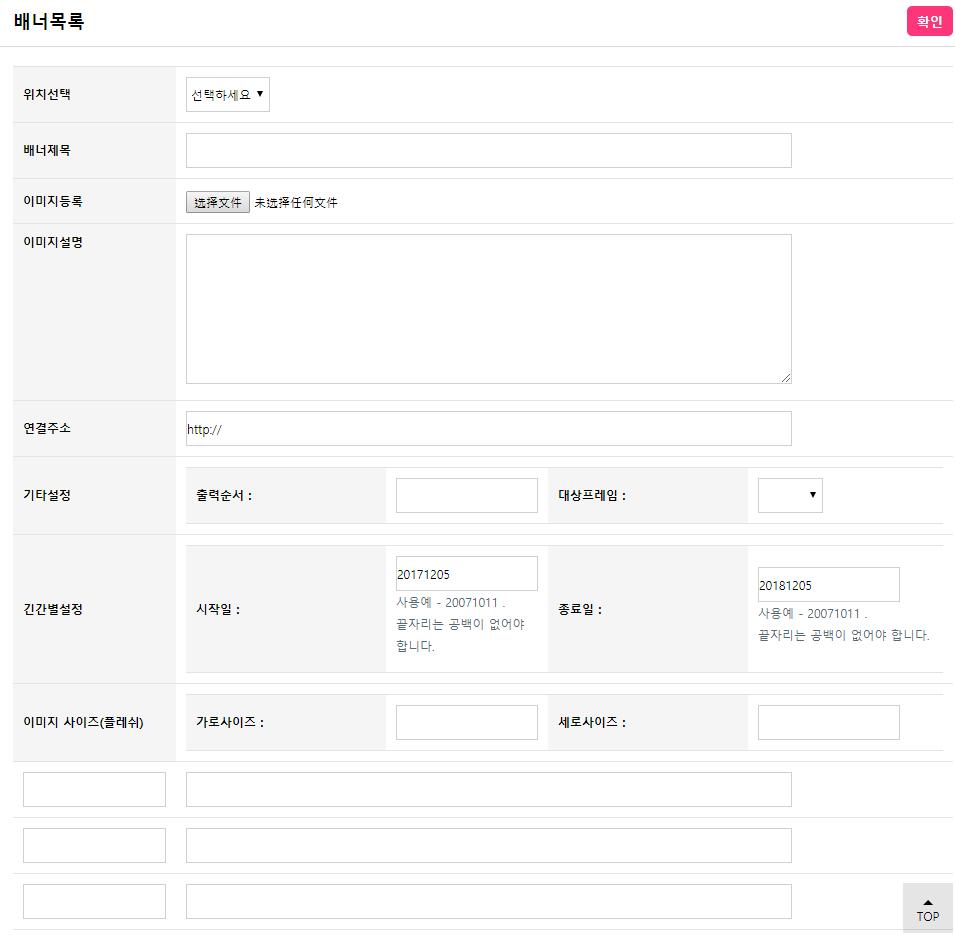The height and width of the screenshot is (937, 955).
Task: Click the third unlabeled small left input
Action: (x=94, y=901)
